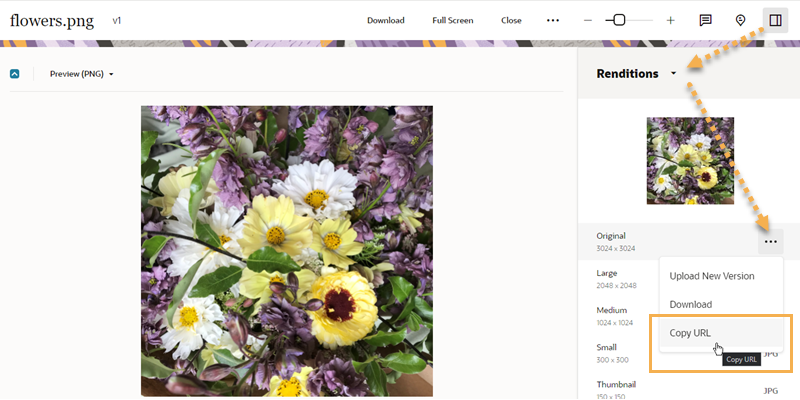Click the main flowers preview image
800x400 pixels.
pyautogui.click(x=287, y=251)
